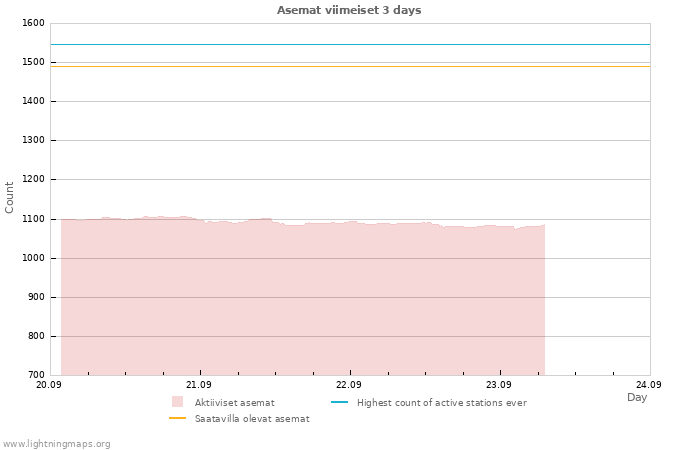Click the 20.09 date label
700x450 pixels.
[49, 385]
